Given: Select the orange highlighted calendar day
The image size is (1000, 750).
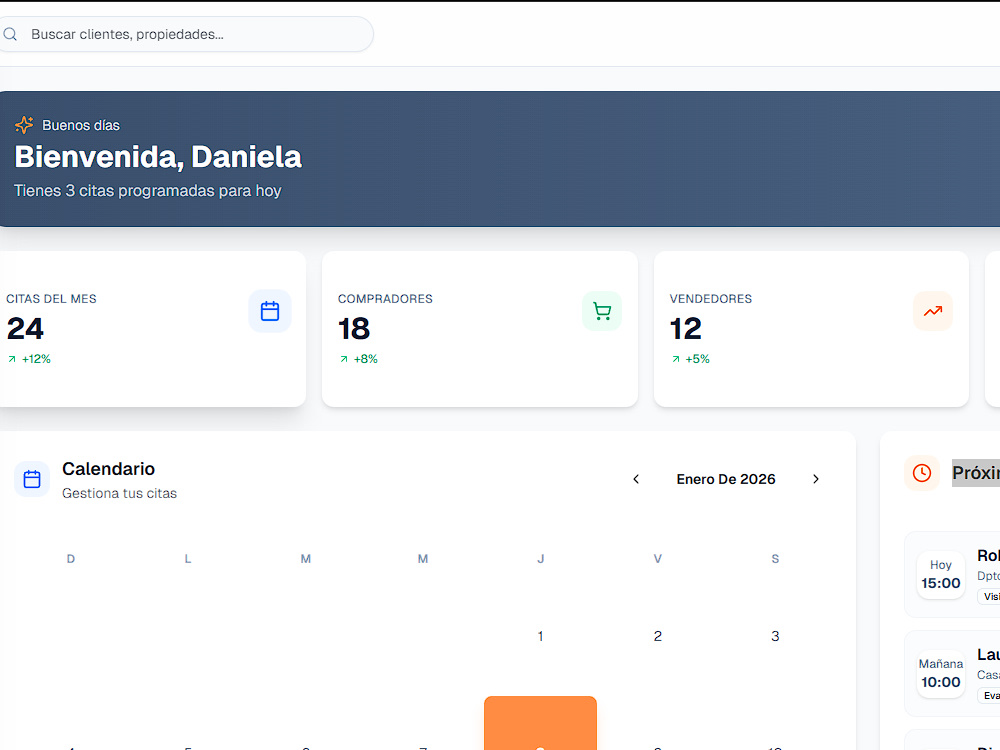Looking at the screenshot, I should click(540, 723).
